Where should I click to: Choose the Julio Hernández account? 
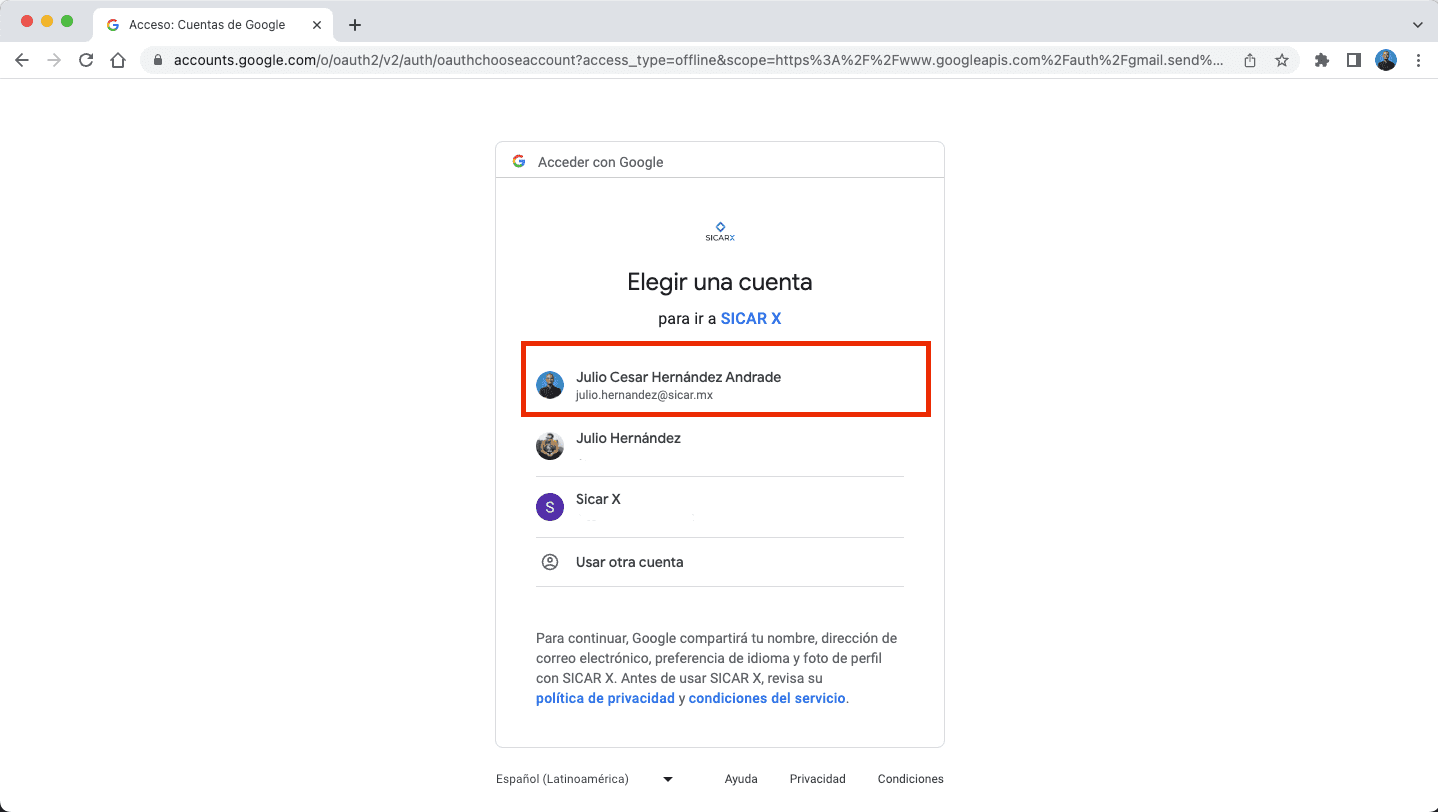click(x=720, y=446)
